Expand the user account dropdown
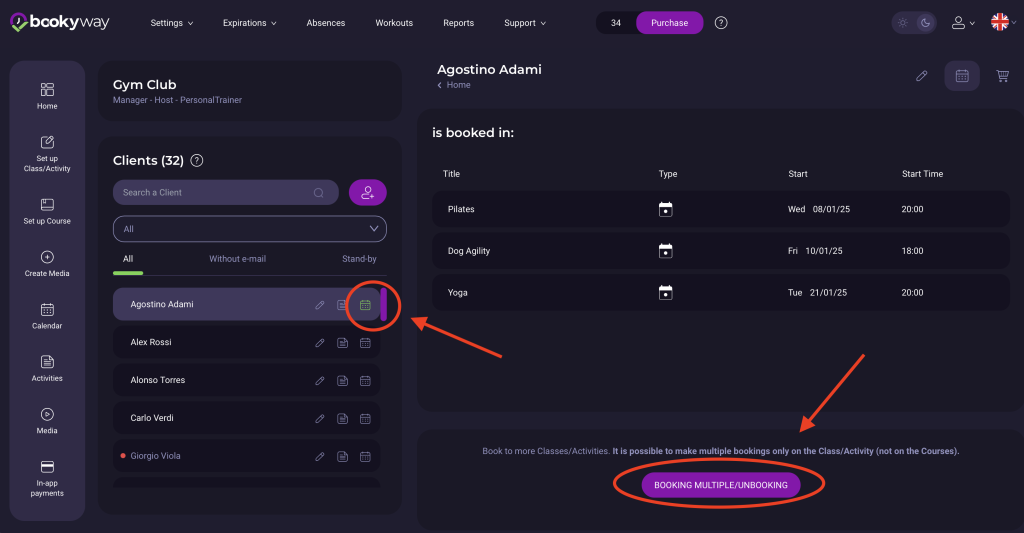The width and height of the screenshot is (1024, 533). pos(962,23)
